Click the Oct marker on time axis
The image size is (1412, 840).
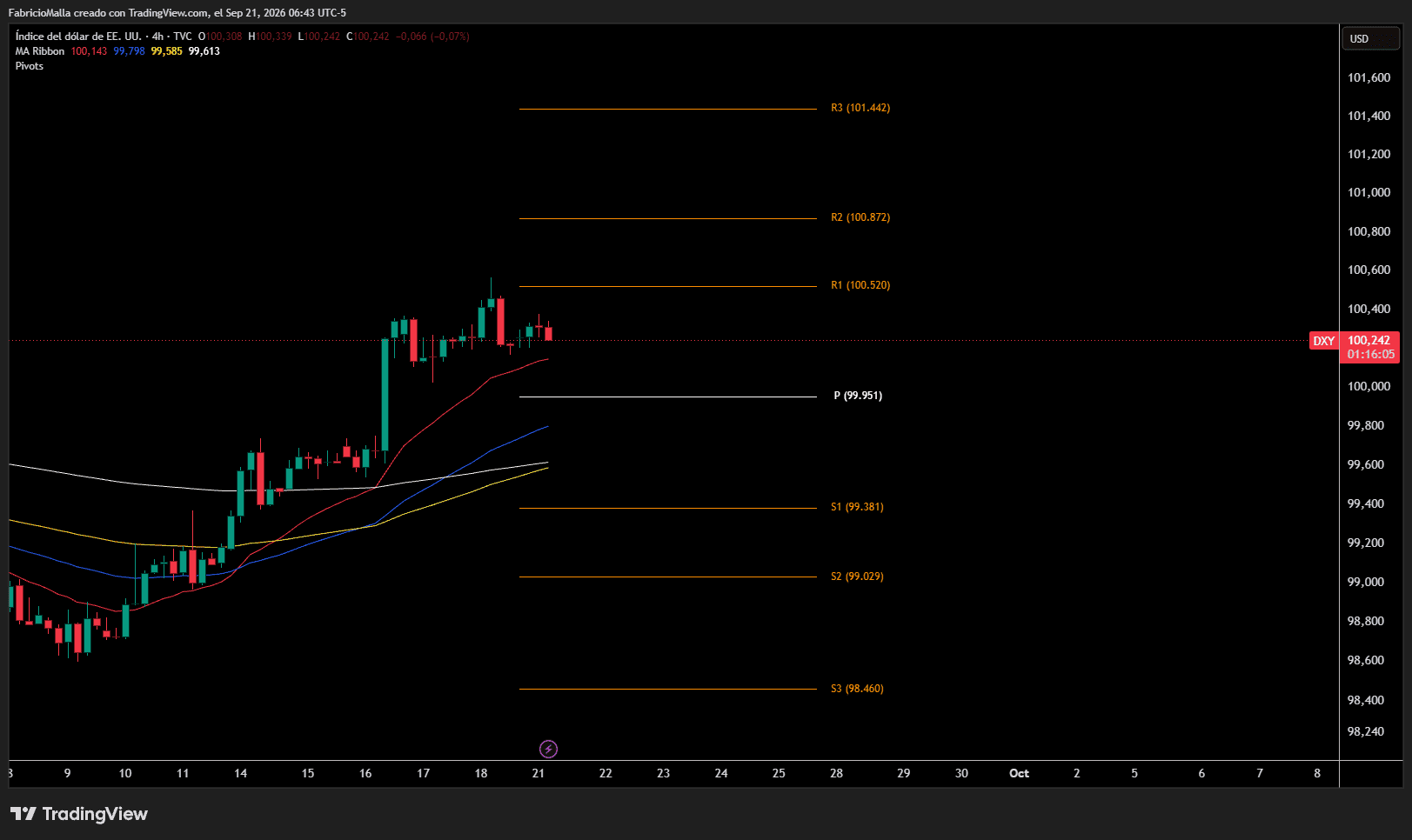pyautogui.click(x=1019, y=773)
